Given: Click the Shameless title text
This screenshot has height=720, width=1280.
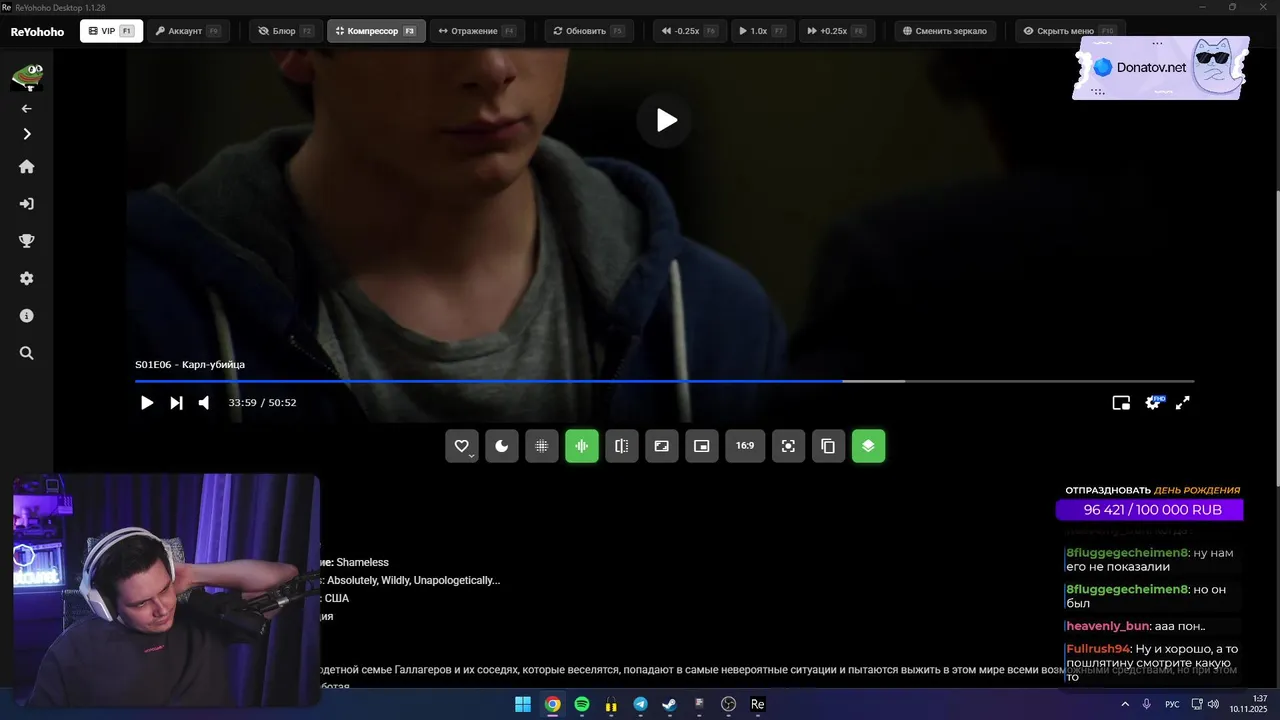Looking at the screenshot, I should pos(362,563).
